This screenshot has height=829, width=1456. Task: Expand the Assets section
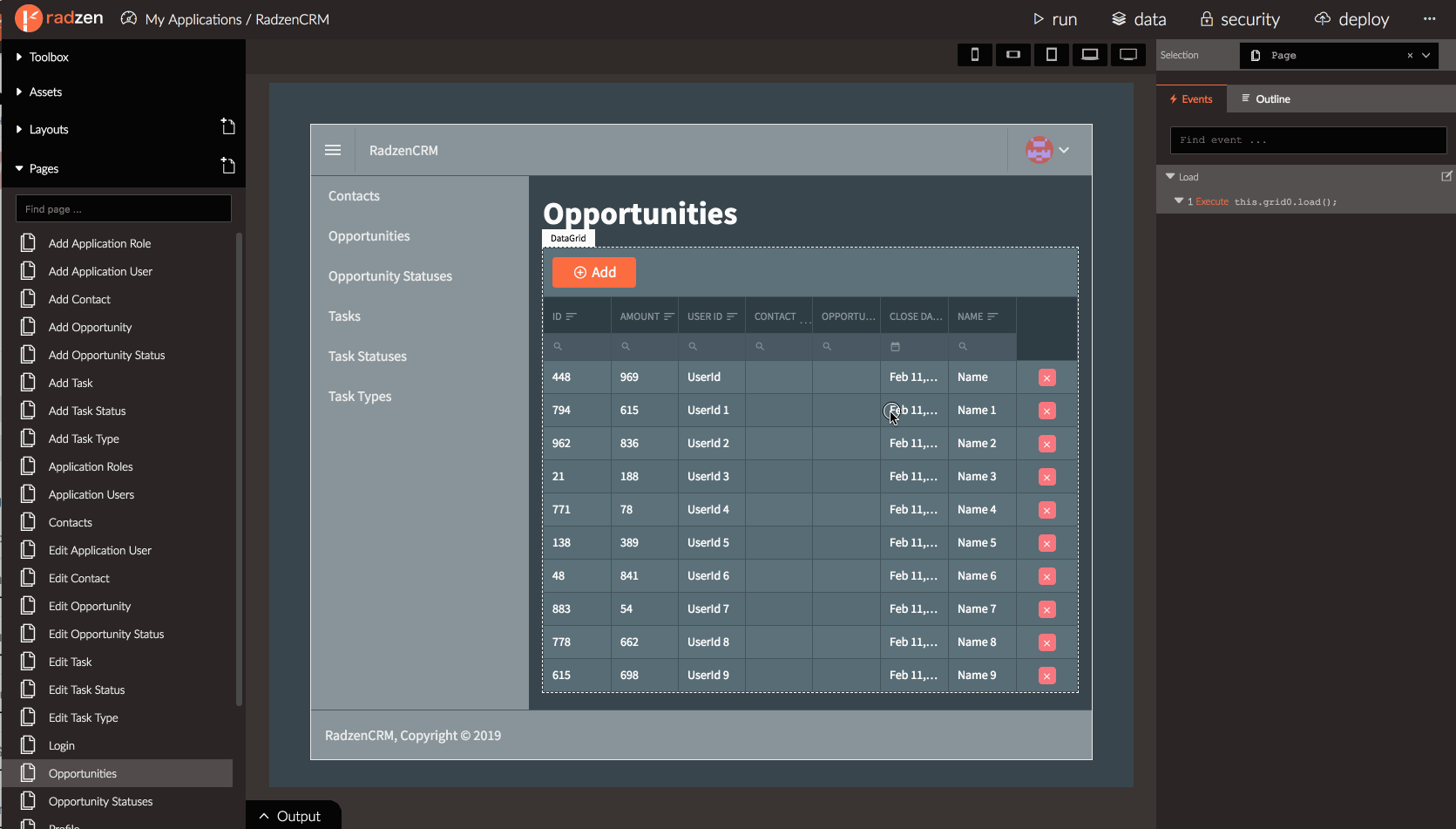point(38,92)
